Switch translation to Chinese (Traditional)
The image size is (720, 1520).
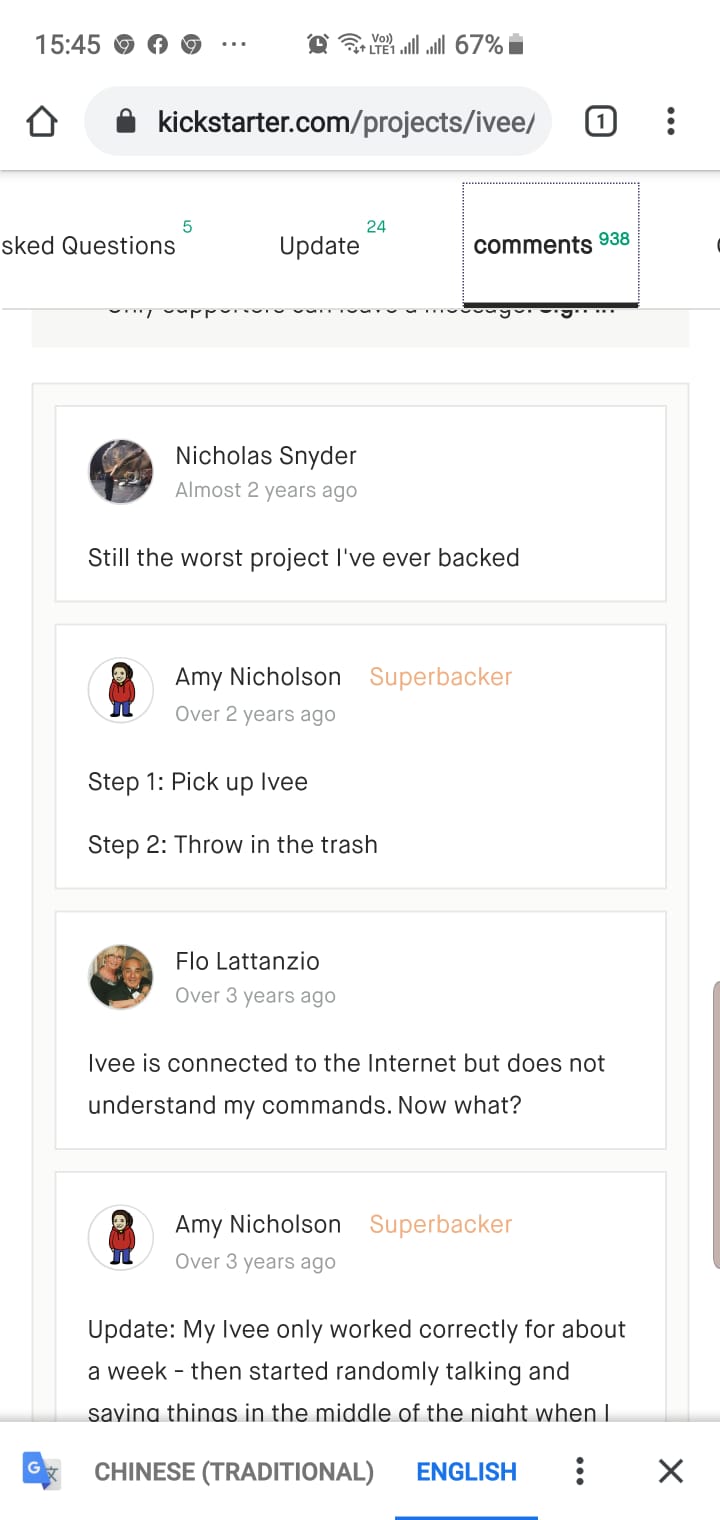(x=234, y=1472)
